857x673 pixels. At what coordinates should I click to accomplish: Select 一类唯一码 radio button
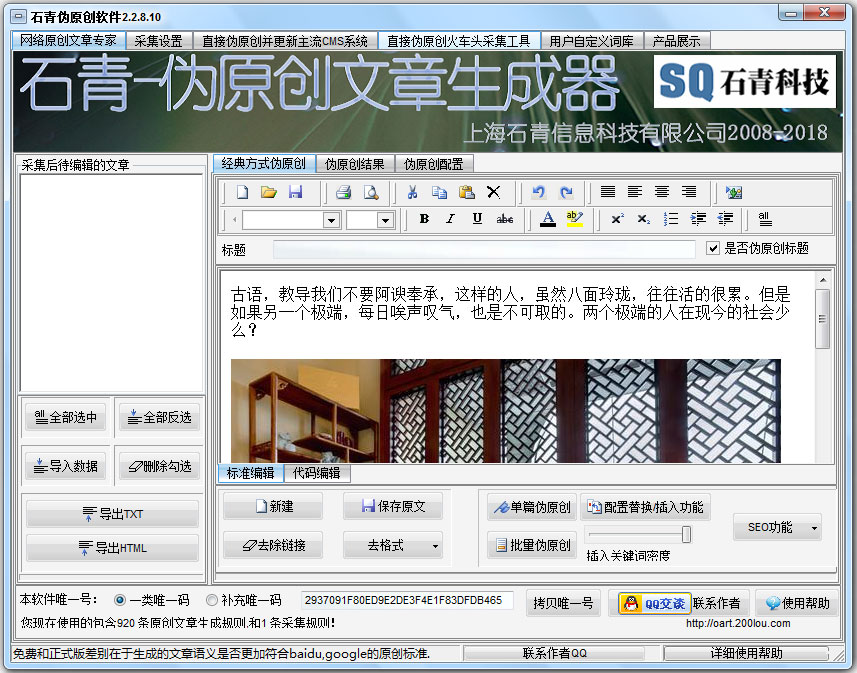coord(120,600)
